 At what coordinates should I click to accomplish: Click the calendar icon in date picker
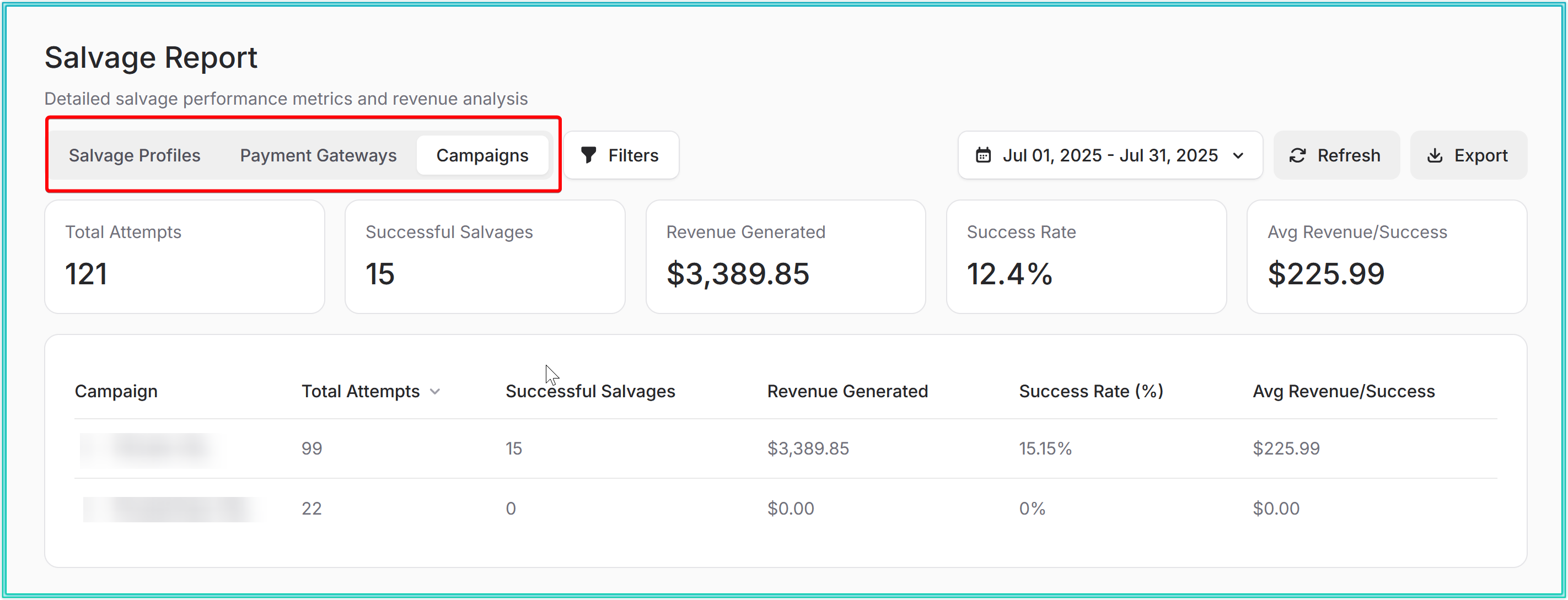click(x=983, y=155)
